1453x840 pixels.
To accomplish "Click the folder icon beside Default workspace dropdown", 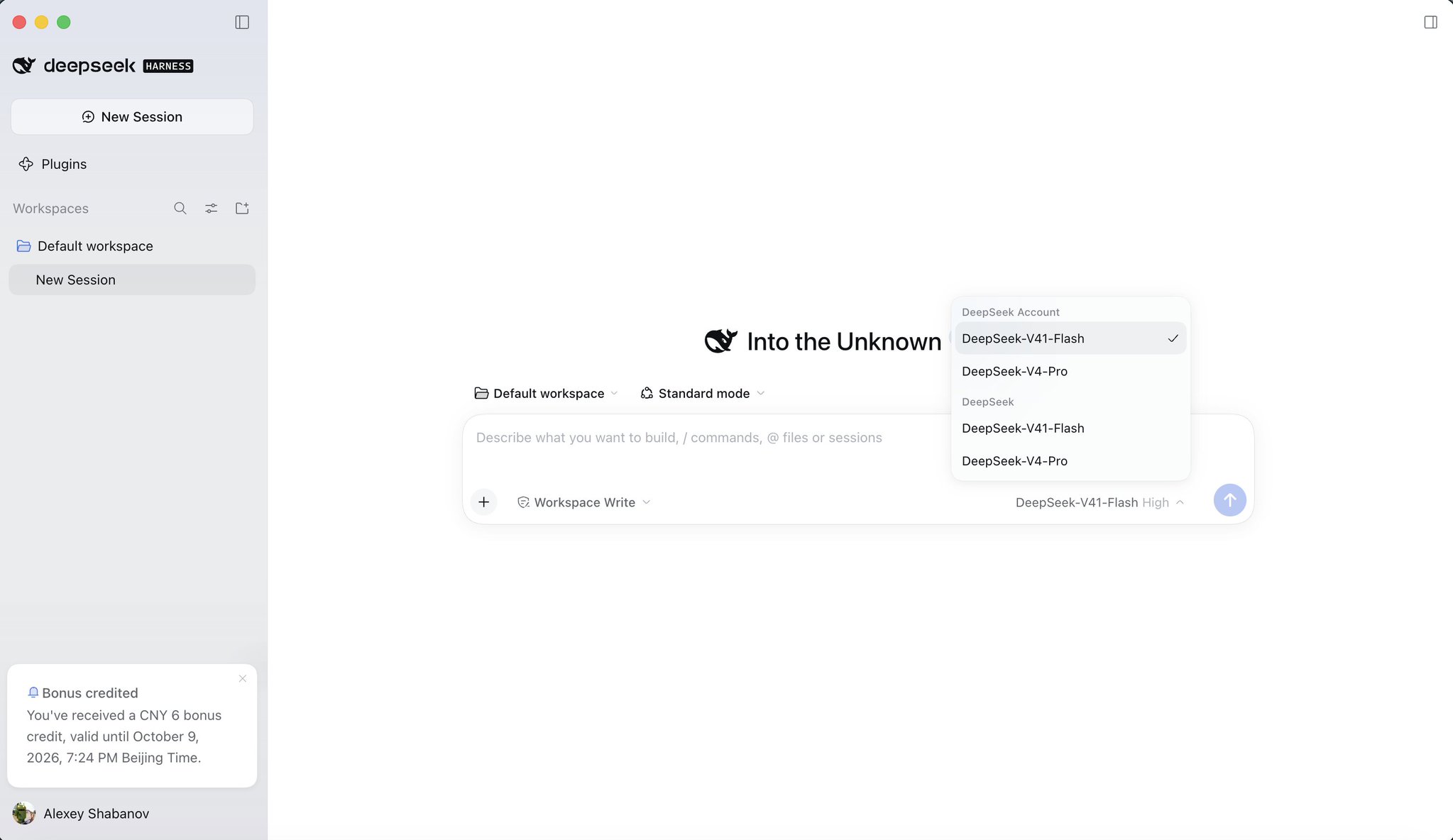I will point(481,393).
